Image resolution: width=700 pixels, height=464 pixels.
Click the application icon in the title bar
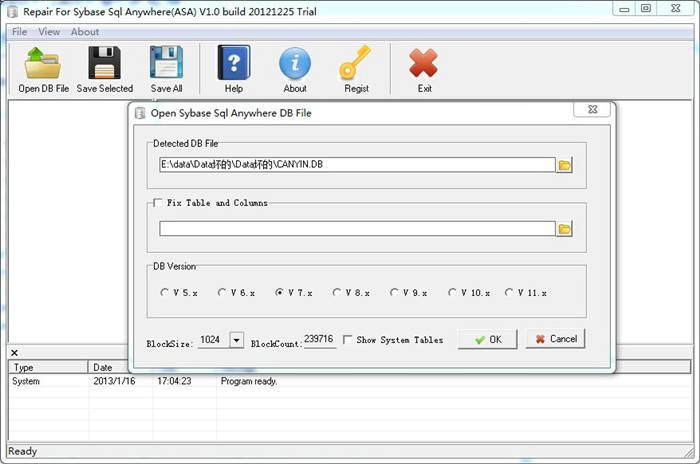coord(12,12)
